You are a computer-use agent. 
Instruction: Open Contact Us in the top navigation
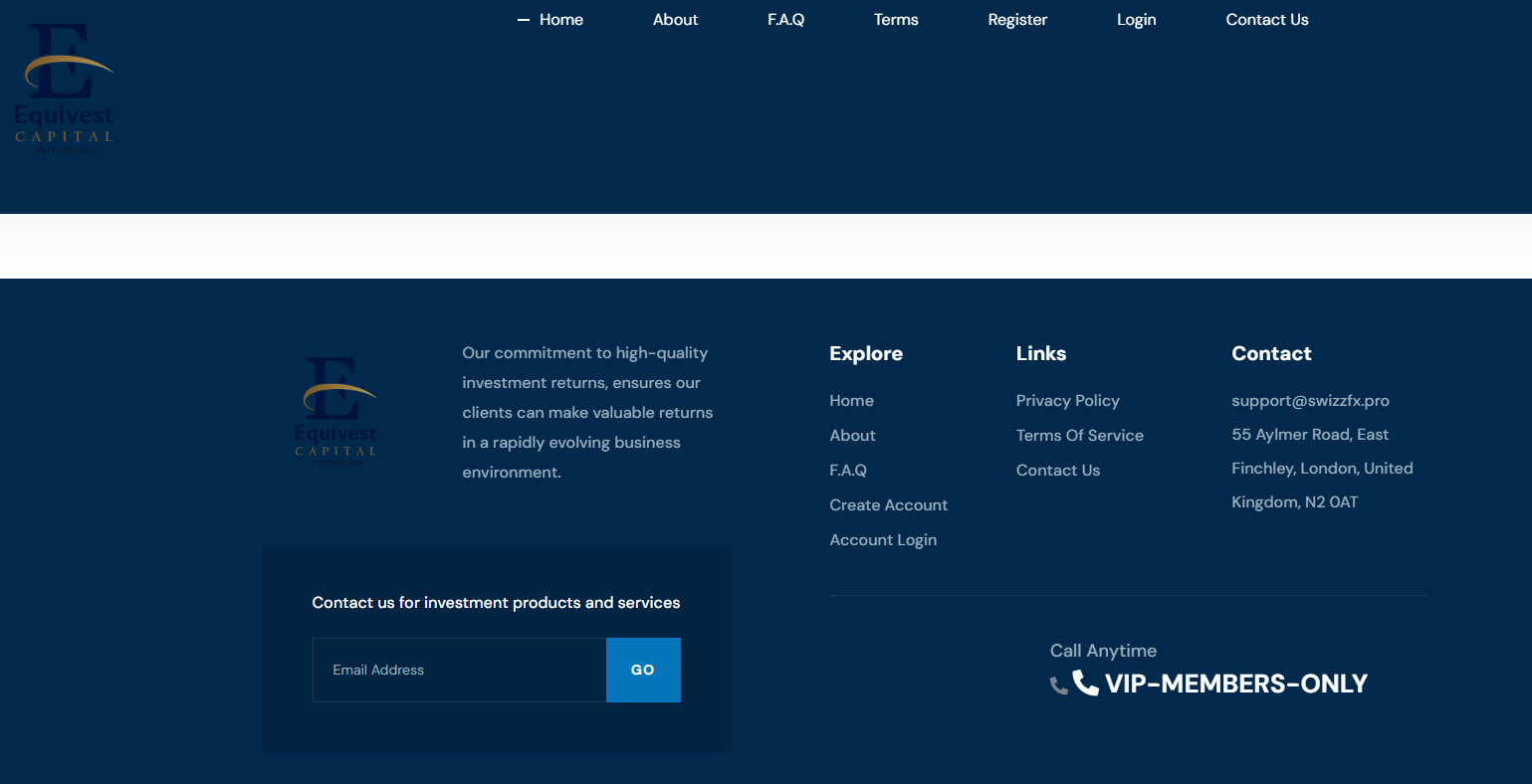click(1266, 20)
